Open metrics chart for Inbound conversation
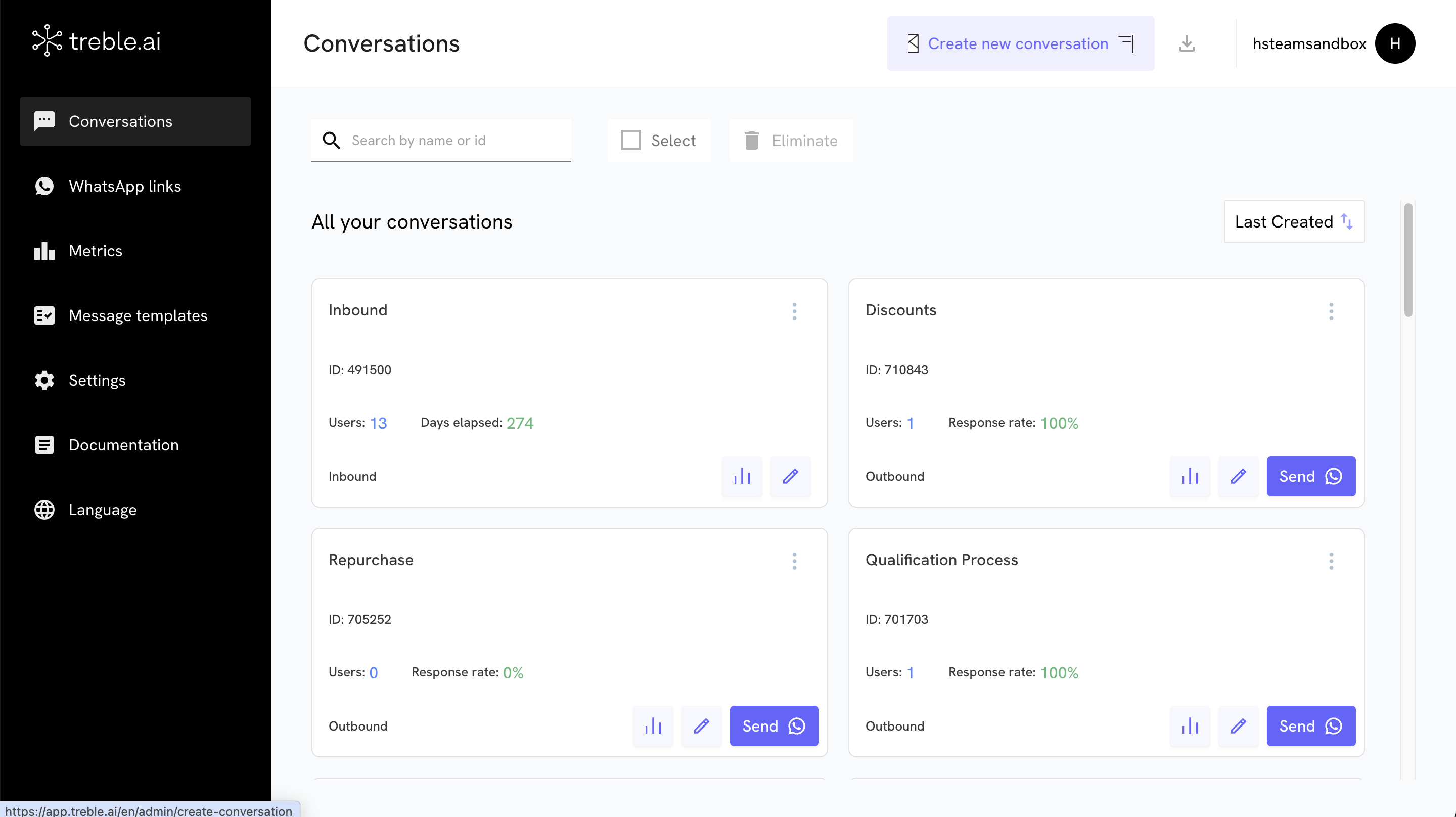Image resolution: width=1456 pixels, height=817 pixels. click(742, 476)
